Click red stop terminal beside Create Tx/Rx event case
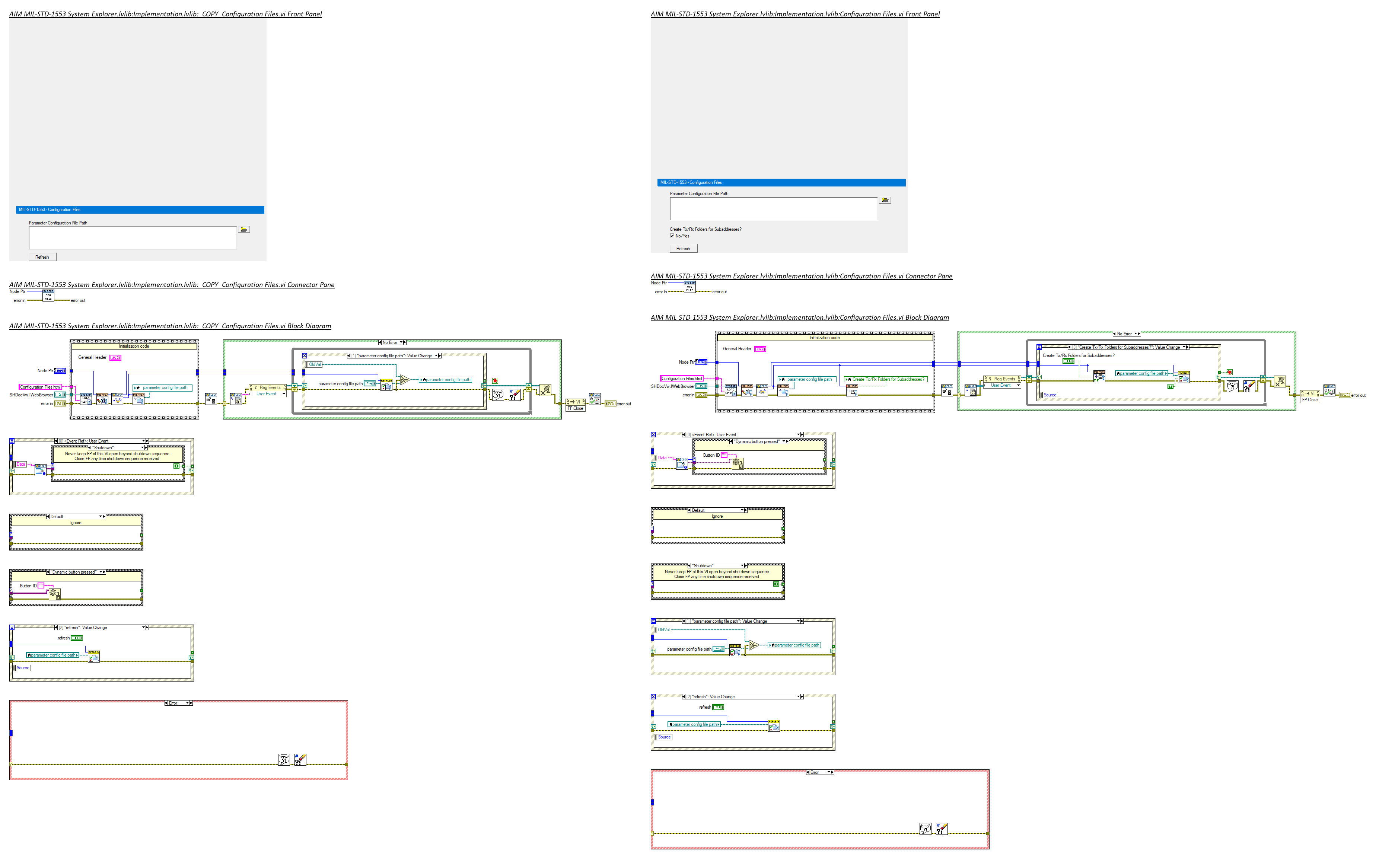Viewport: 1376px width, 868px height. click(1229, 372)
